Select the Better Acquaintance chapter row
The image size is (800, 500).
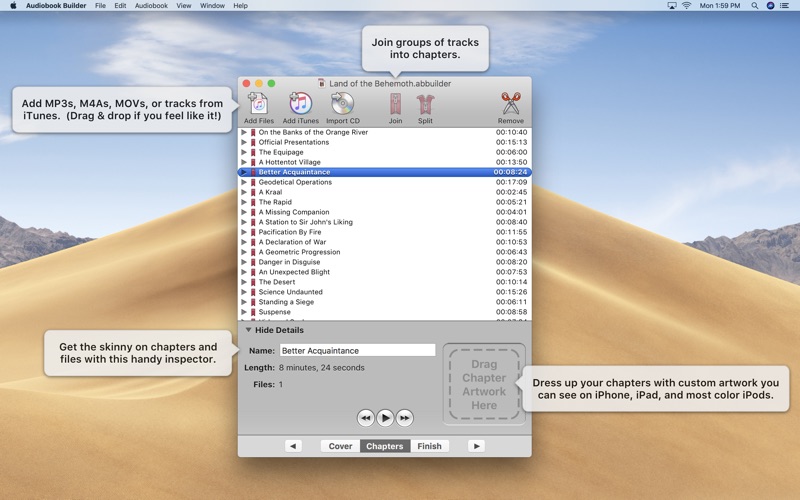pyautogui.click(x=385, y=172)
